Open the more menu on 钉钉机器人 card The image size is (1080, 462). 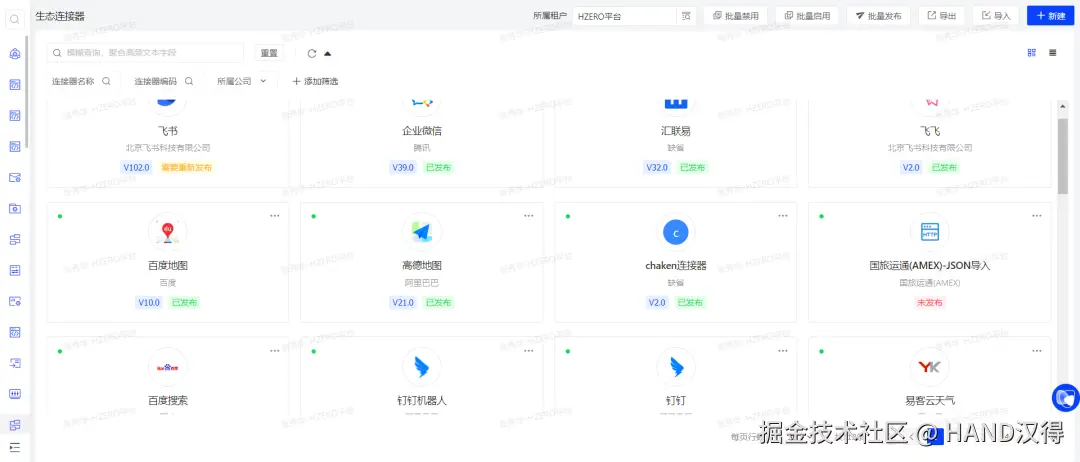[528, 350]
